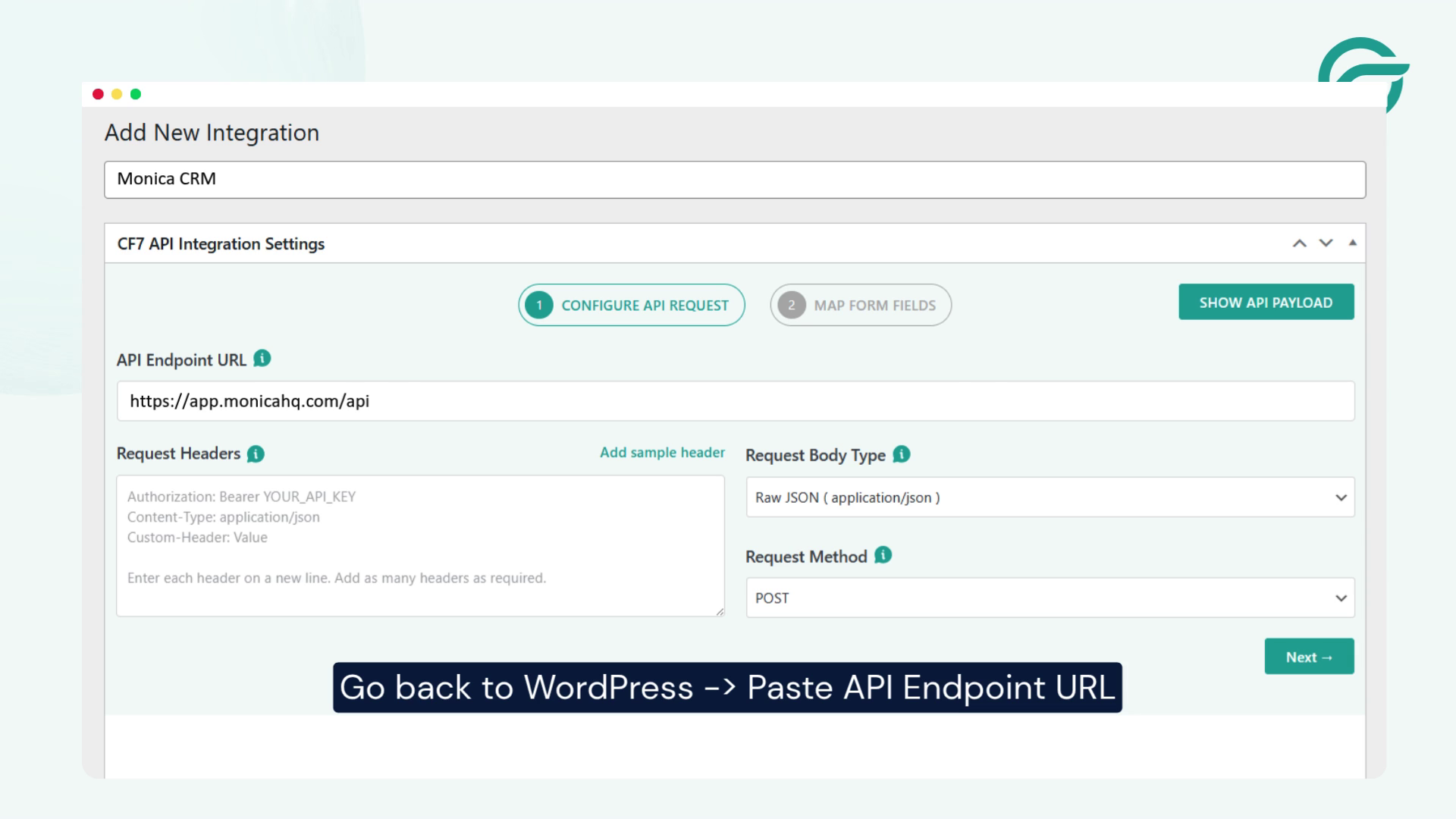Click the API Endpoint URL info icon

pos(262,359)
